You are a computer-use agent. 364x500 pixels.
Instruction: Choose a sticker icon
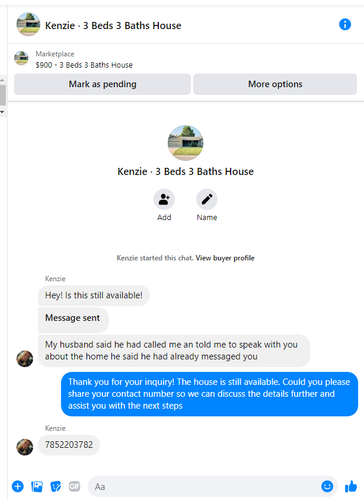56,487
